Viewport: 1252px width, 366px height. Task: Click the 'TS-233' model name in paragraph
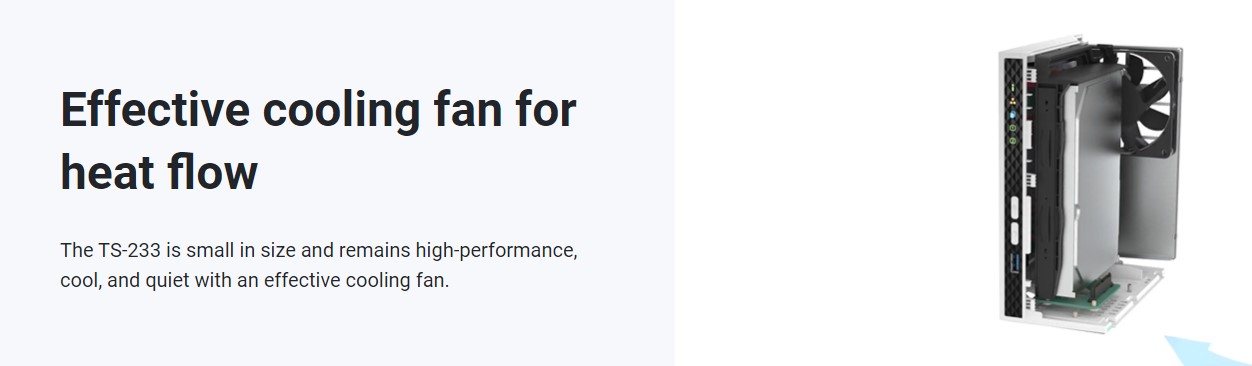[123, 250]
